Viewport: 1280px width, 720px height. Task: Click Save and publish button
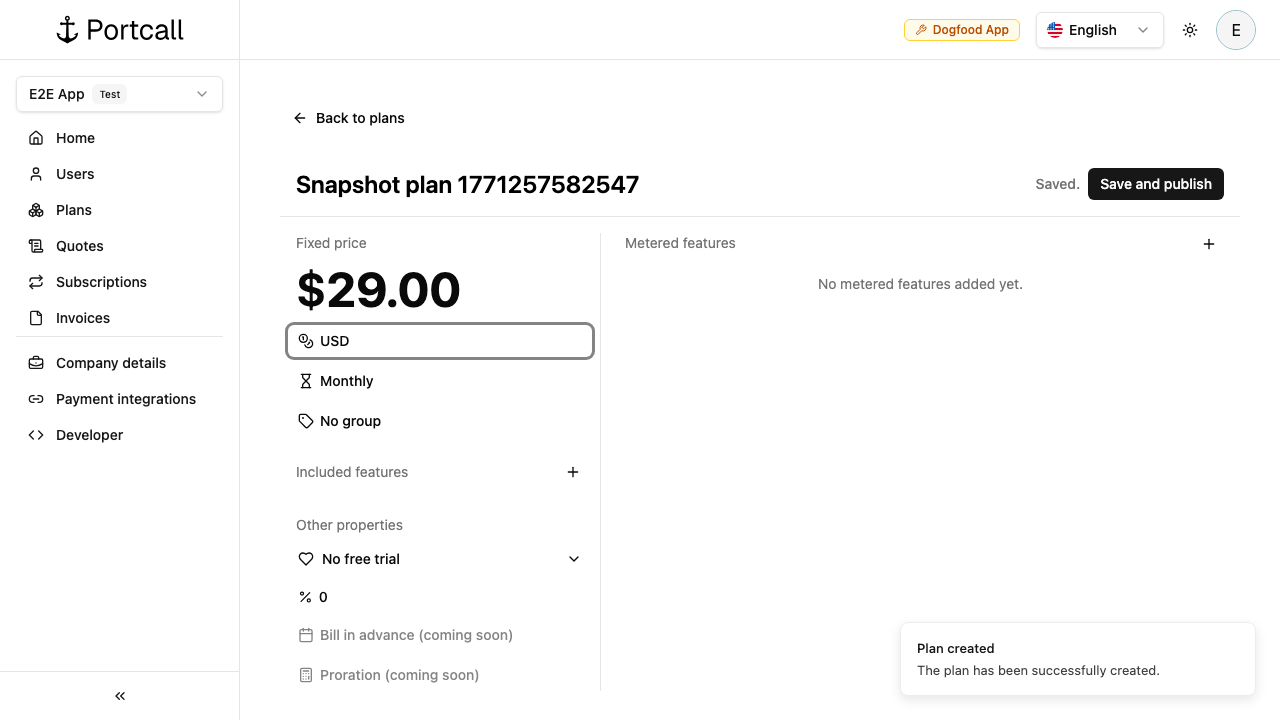[x=1155, y=184]
